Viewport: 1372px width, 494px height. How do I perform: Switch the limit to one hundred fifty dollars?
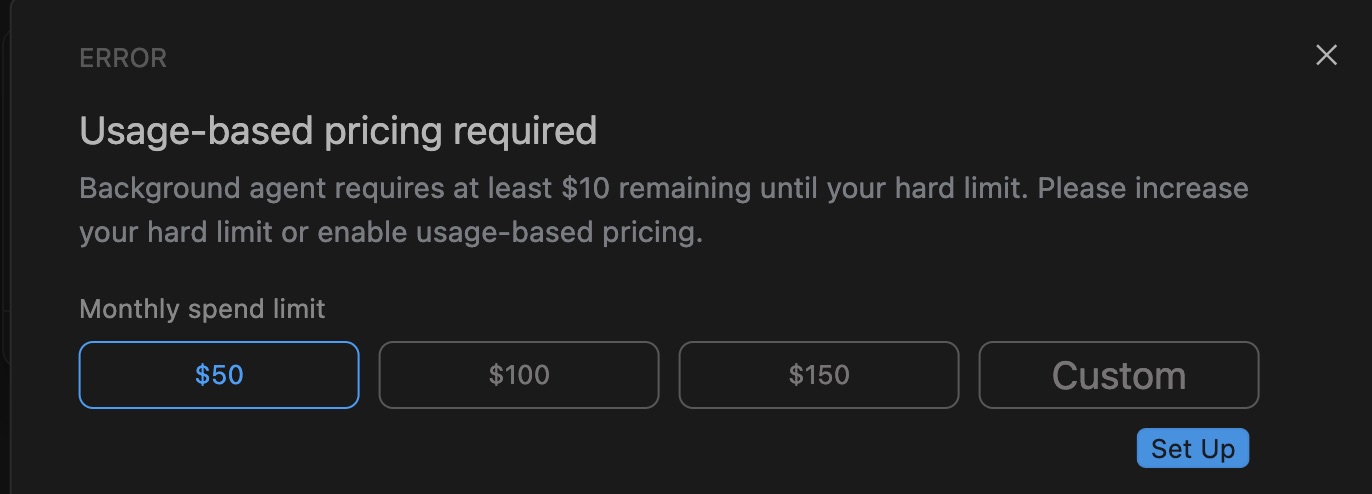click(x=819, y=375)
